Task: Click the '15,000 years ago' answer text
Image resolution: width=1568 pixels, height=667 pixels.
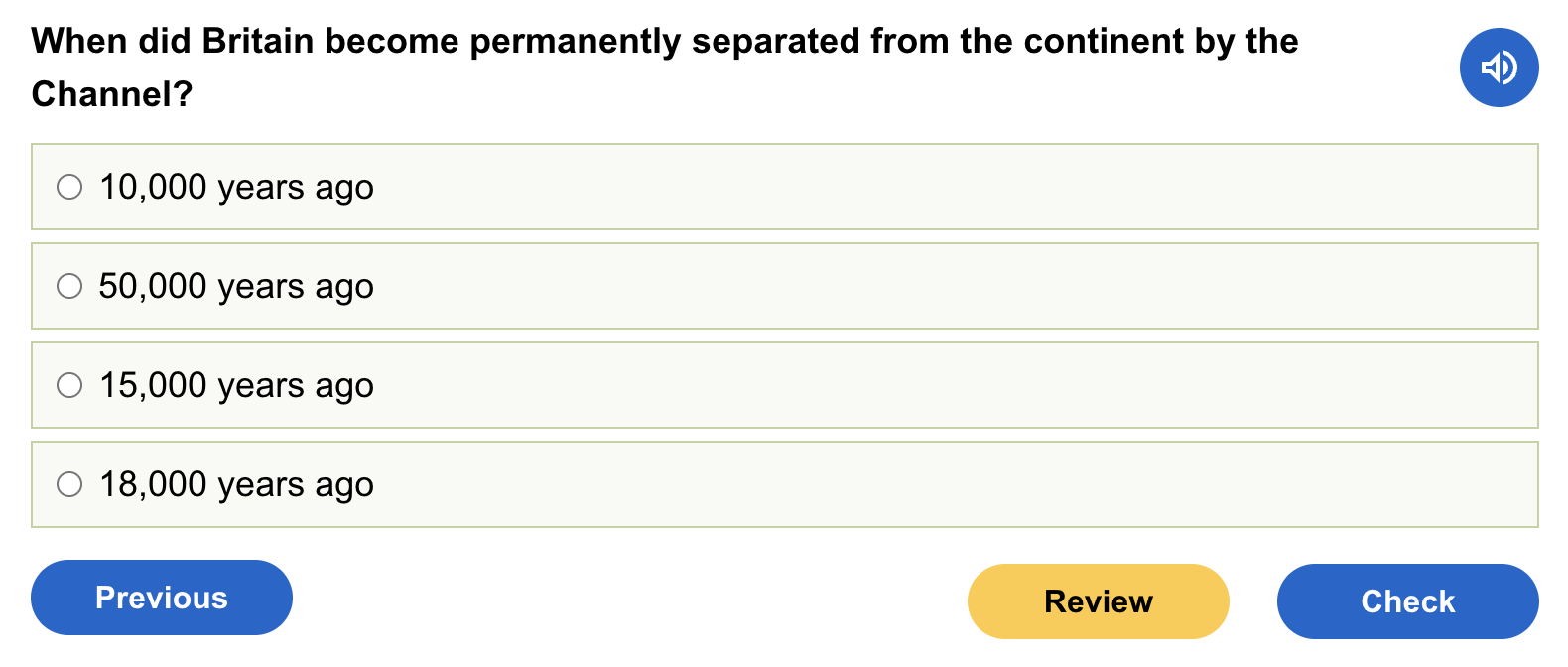Action: tap(236, 385)
